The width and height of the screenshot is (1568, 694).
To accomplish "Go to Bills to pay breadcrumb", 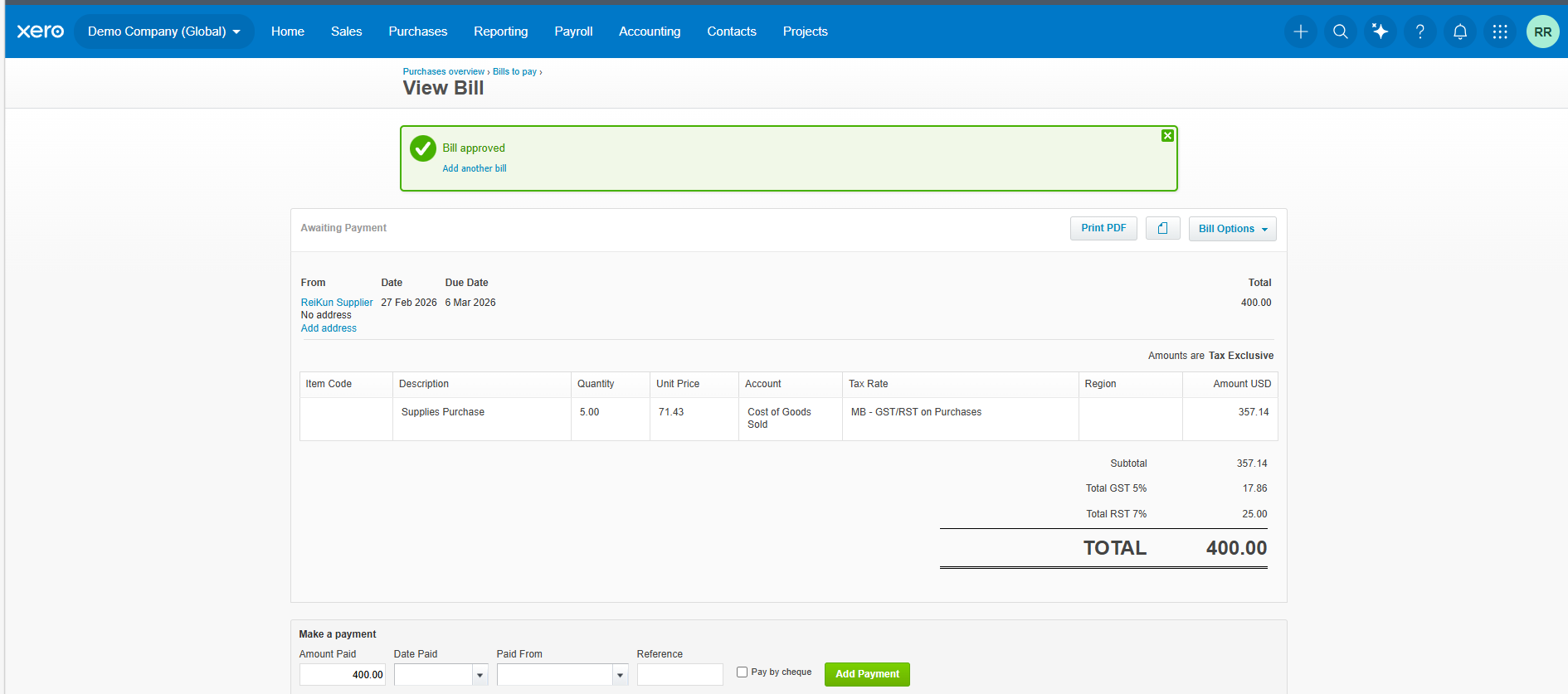I will 514,71.
